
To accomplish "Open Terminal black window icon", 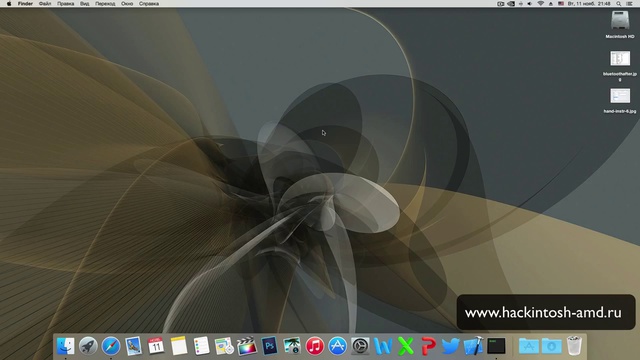I will point(496,346).
